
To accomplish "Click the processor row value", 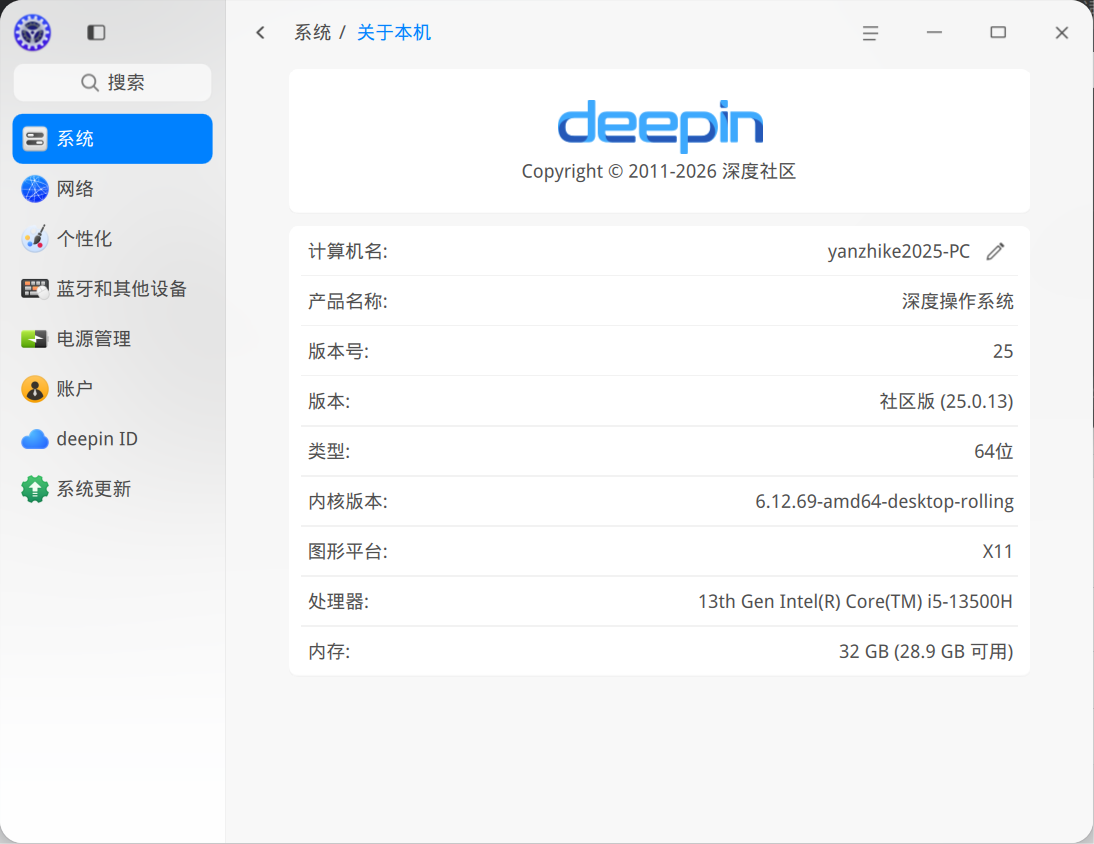I will pos(855,602).
